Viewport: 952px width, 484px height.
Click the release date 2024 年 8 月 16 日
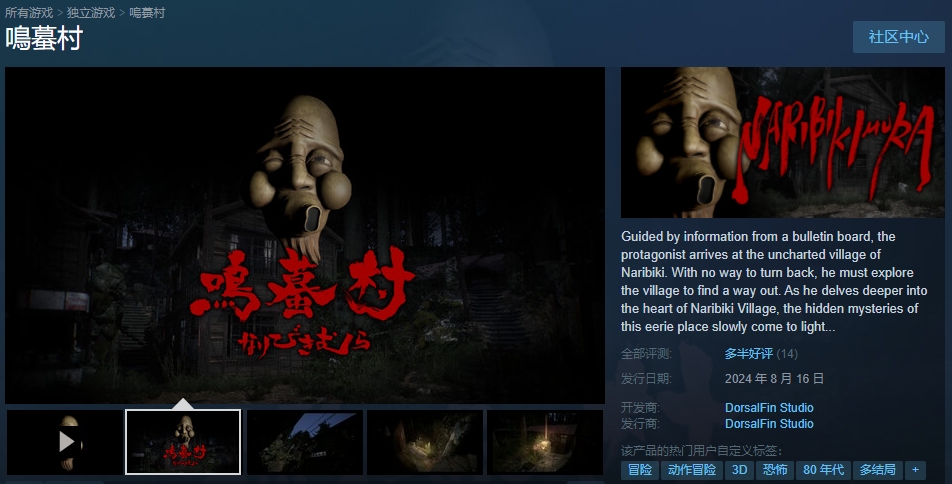coord(774,379)
